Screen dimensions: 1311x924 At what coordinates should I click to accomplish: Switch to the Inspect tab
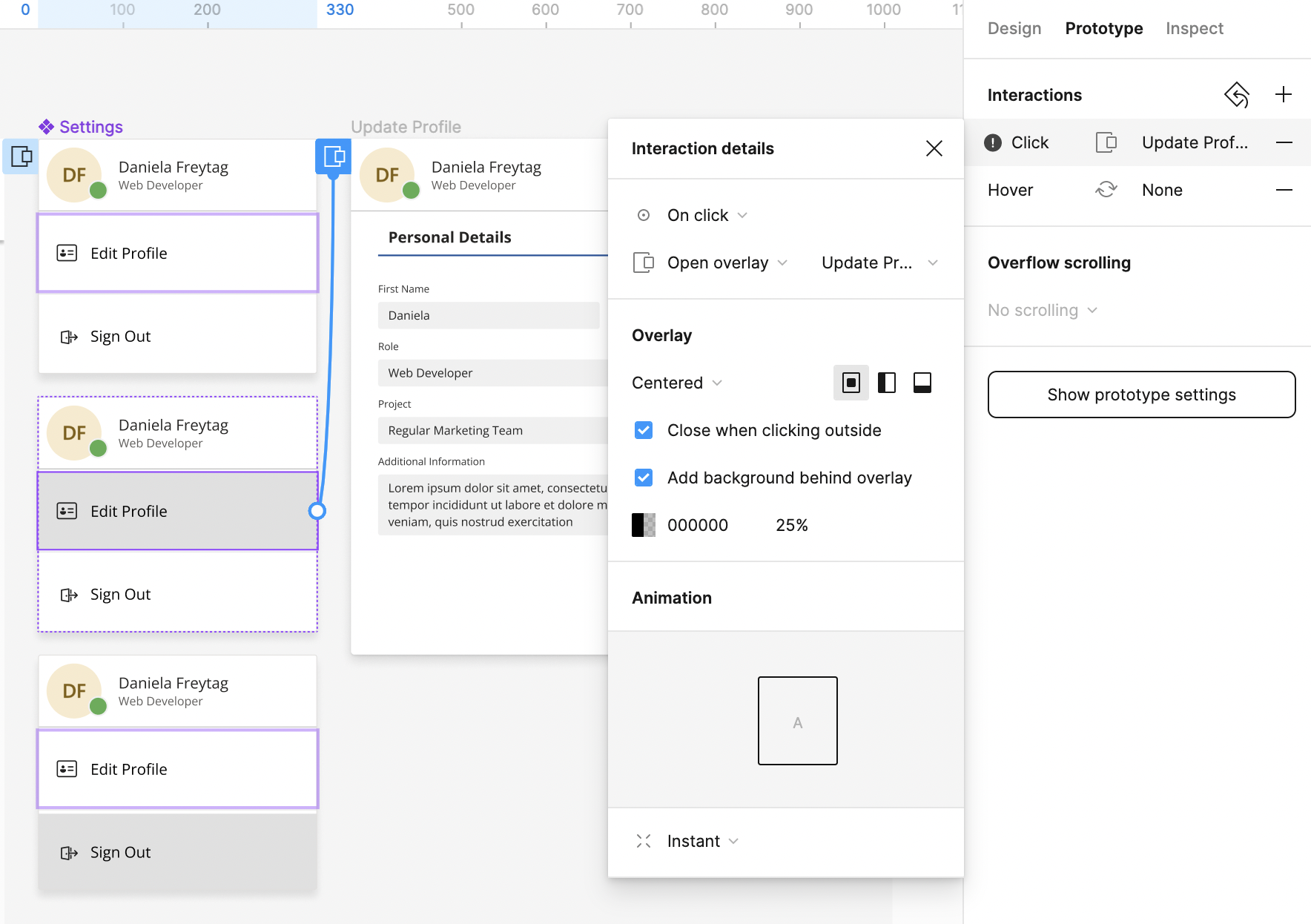(1195, 28)
